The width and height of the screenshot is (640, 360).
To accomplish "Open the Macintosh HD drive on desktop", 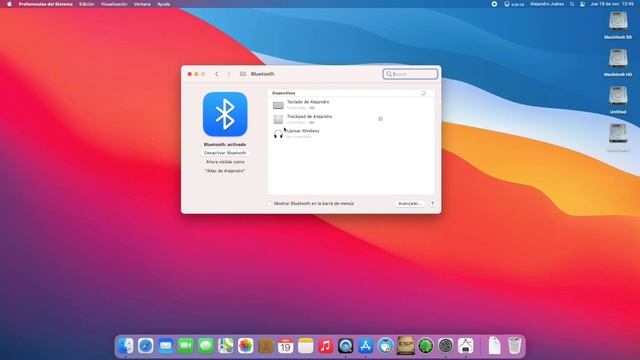I will coord(618,62).
